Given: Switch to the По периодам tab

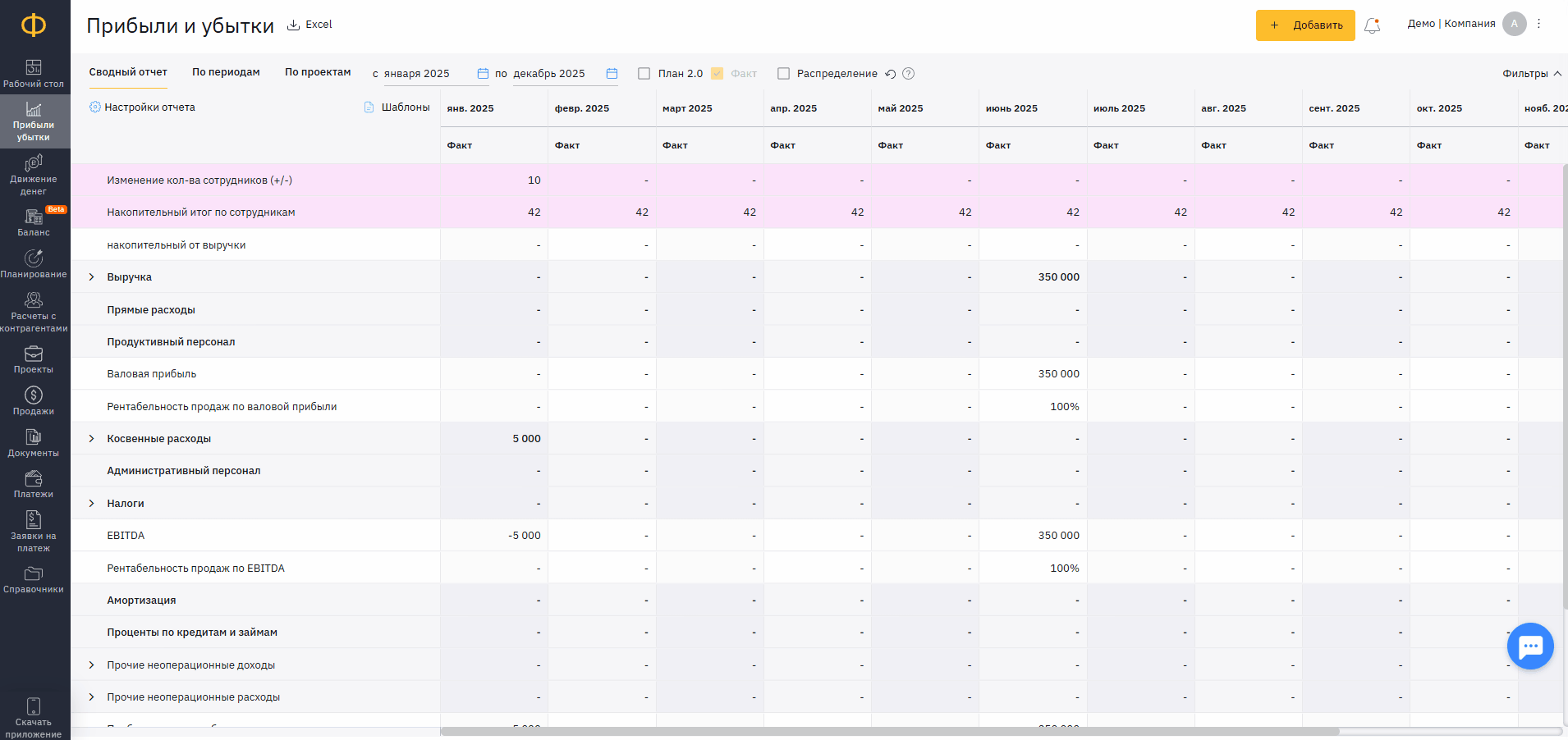Looking at the screenshot, I should tap(226, 72).
